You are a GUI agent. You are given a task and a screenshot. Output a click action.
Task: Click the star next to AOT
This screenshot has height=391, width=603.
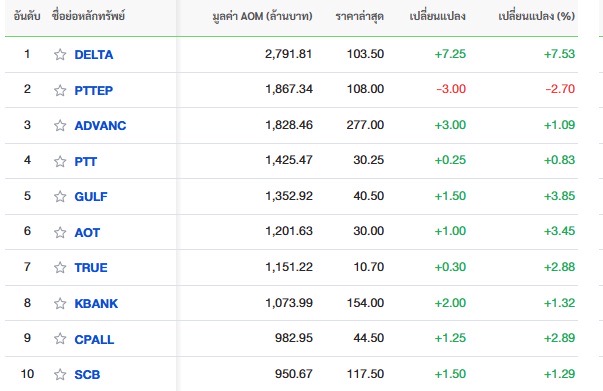tap(60, 232)
